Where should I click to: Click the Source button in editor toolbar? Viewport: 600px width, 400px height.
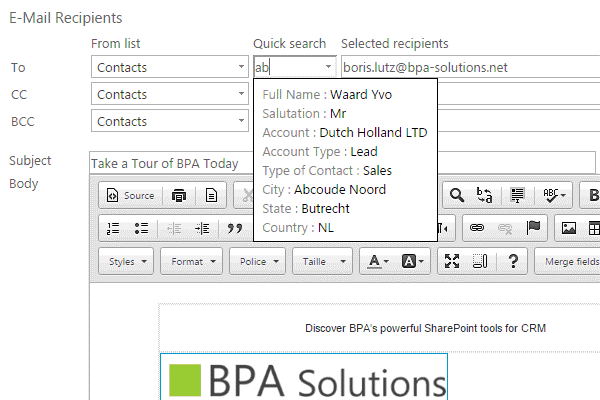130,195
